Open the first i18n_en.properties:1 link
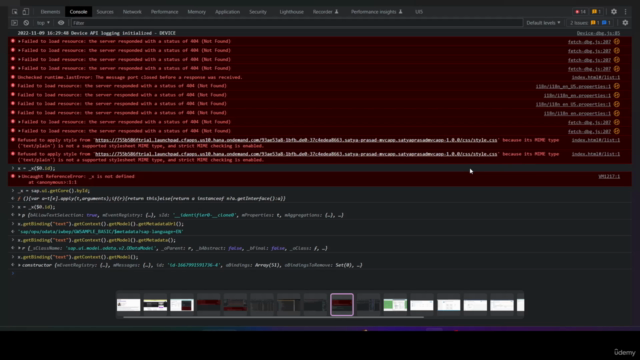The width and height of the screenshot is (640, 360). tap(577, 95)
